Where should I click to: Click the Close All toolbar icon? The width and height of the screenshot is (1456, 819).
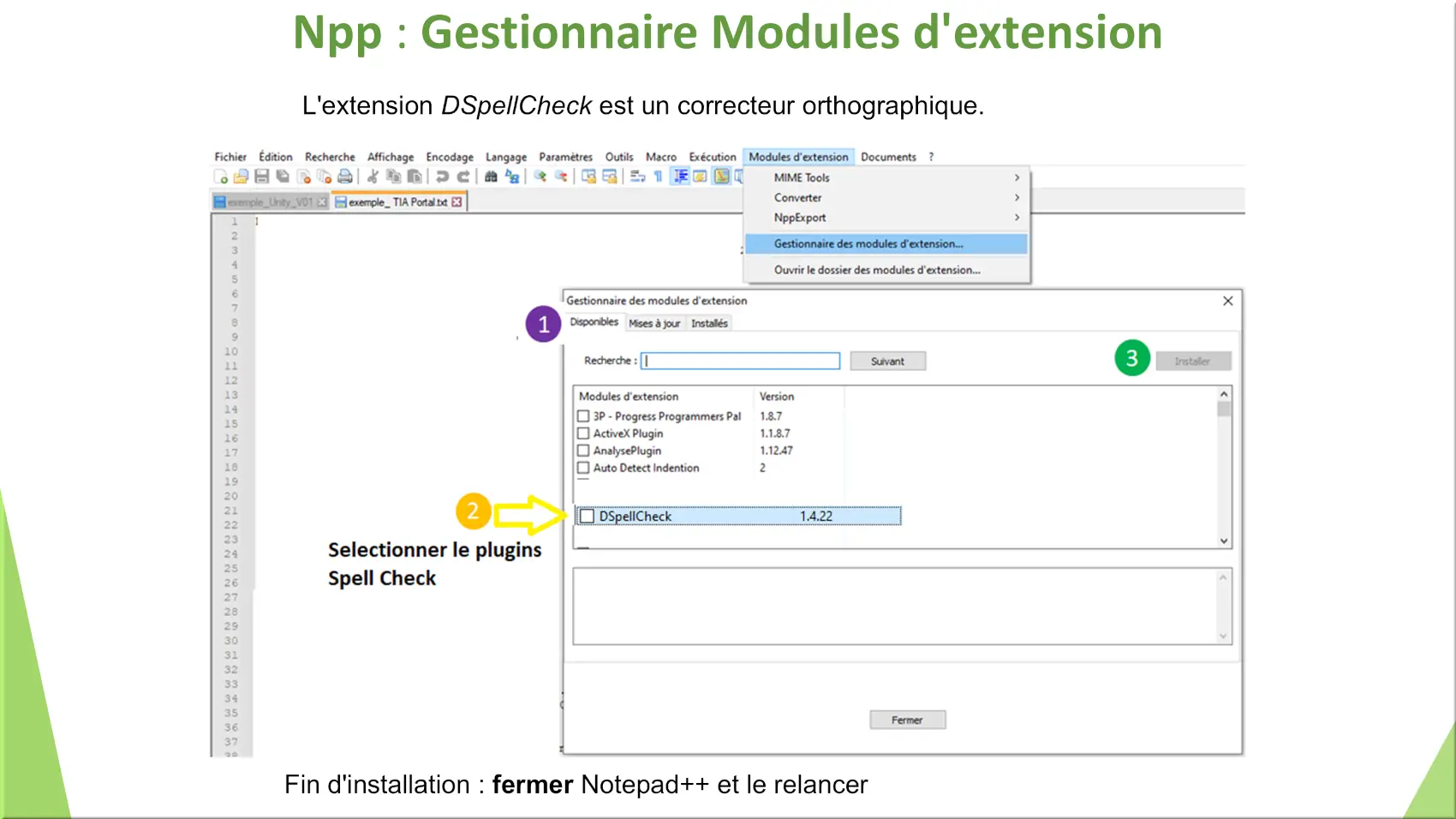(325, 176)
